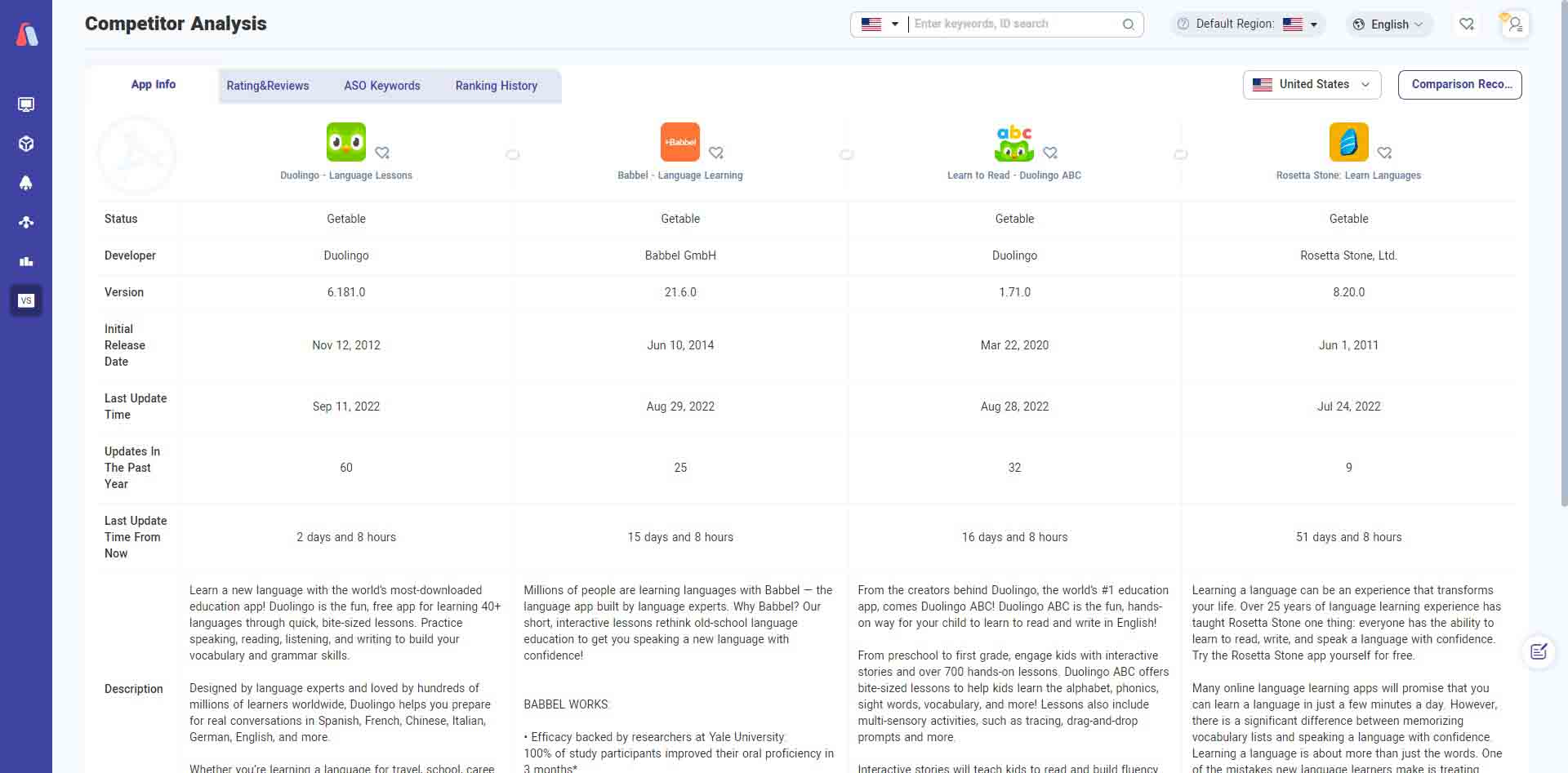The width and height of the screenshot is (1568, 773).
Task: Click the app logo in sidebar
Action: [27, 34]
